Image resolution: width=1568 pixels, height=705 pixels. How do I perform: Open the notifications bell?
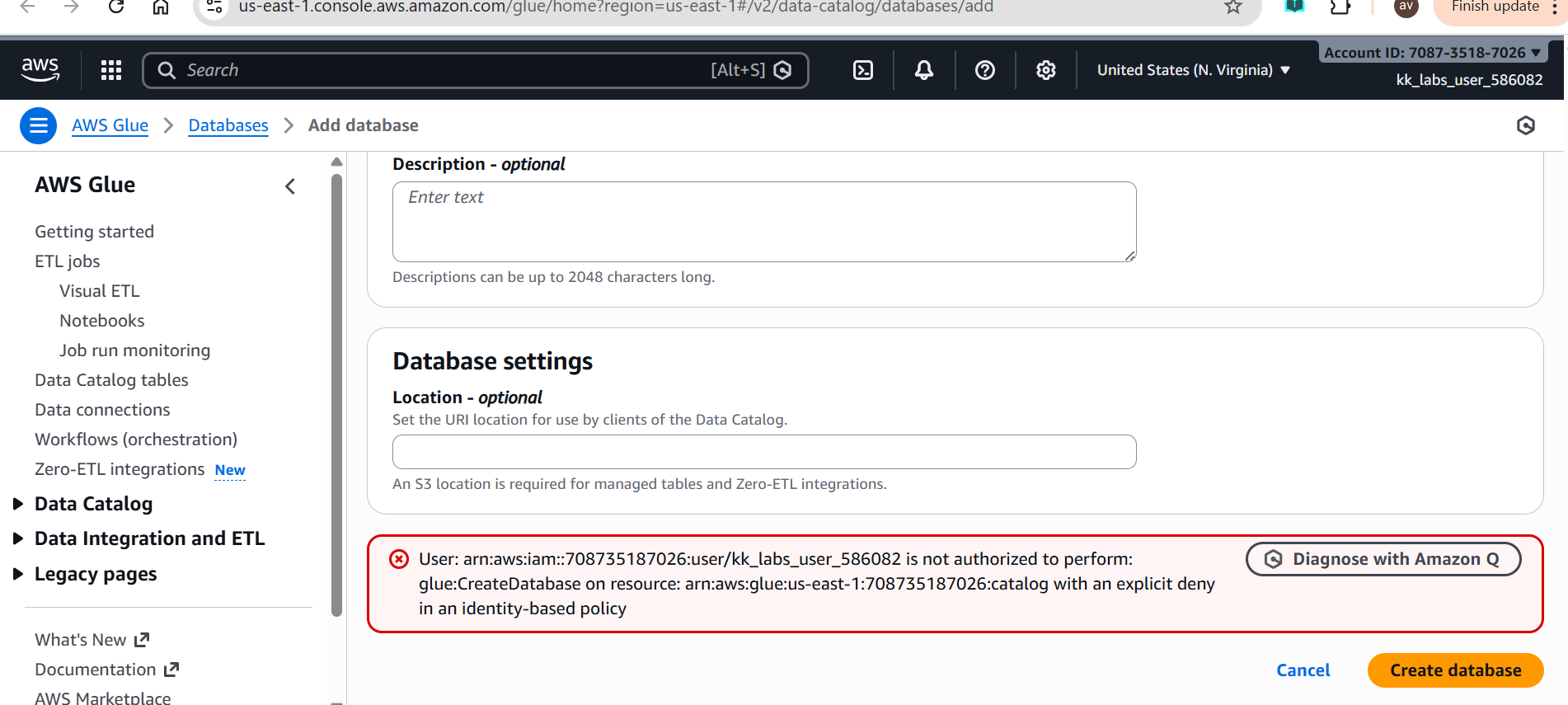[x=924, y=70]
